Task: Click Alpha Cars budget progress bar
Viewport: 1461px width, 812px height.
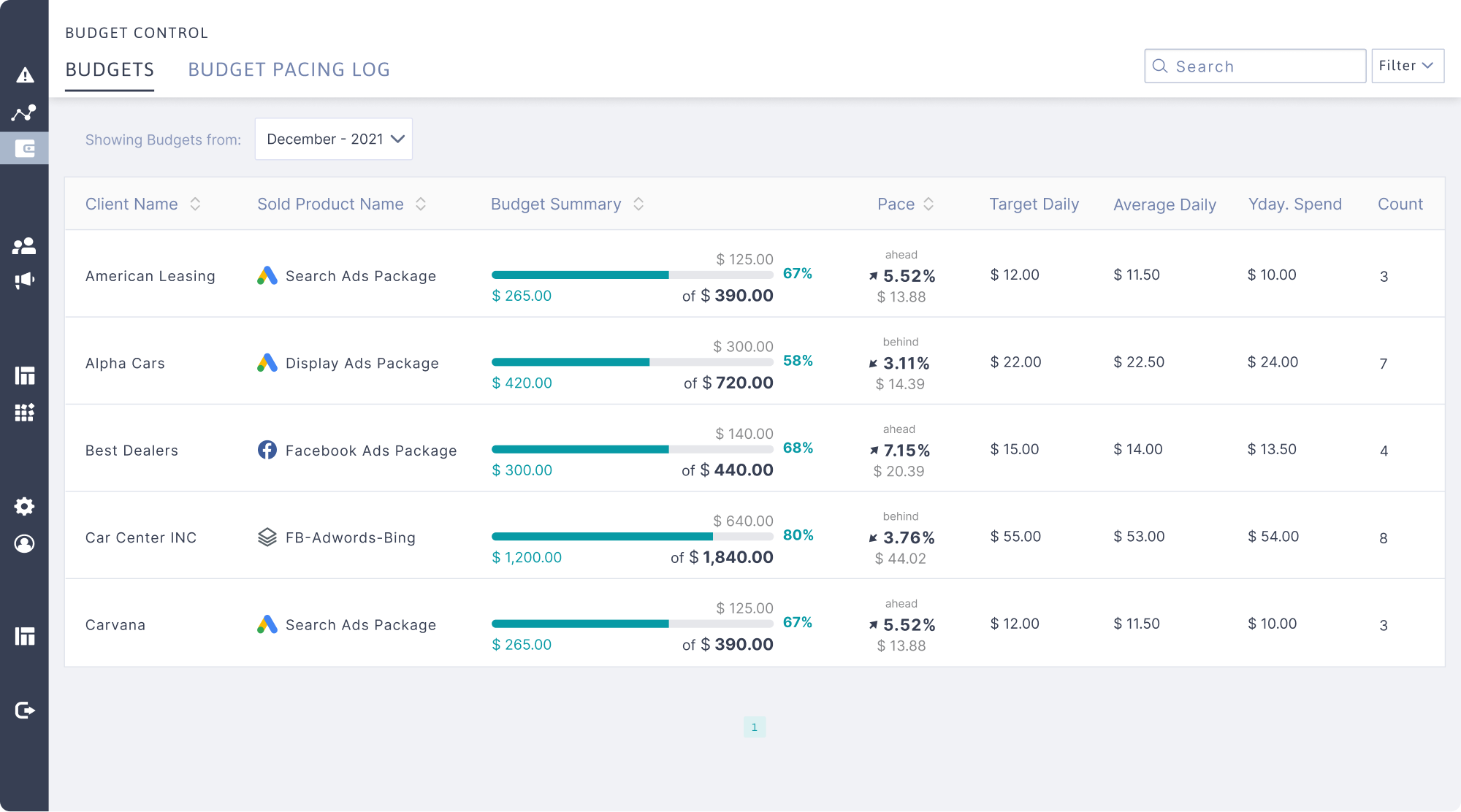Action: 632,362
